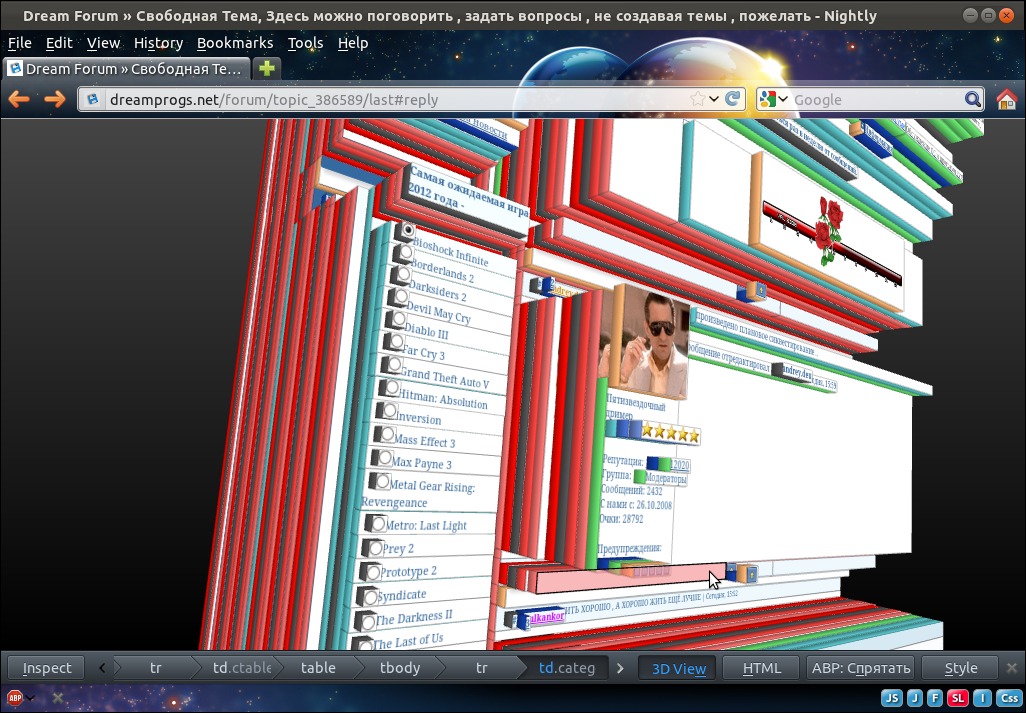
Task: Select the Far Cry 3 radio button
Action: click(x=395, y=341)
